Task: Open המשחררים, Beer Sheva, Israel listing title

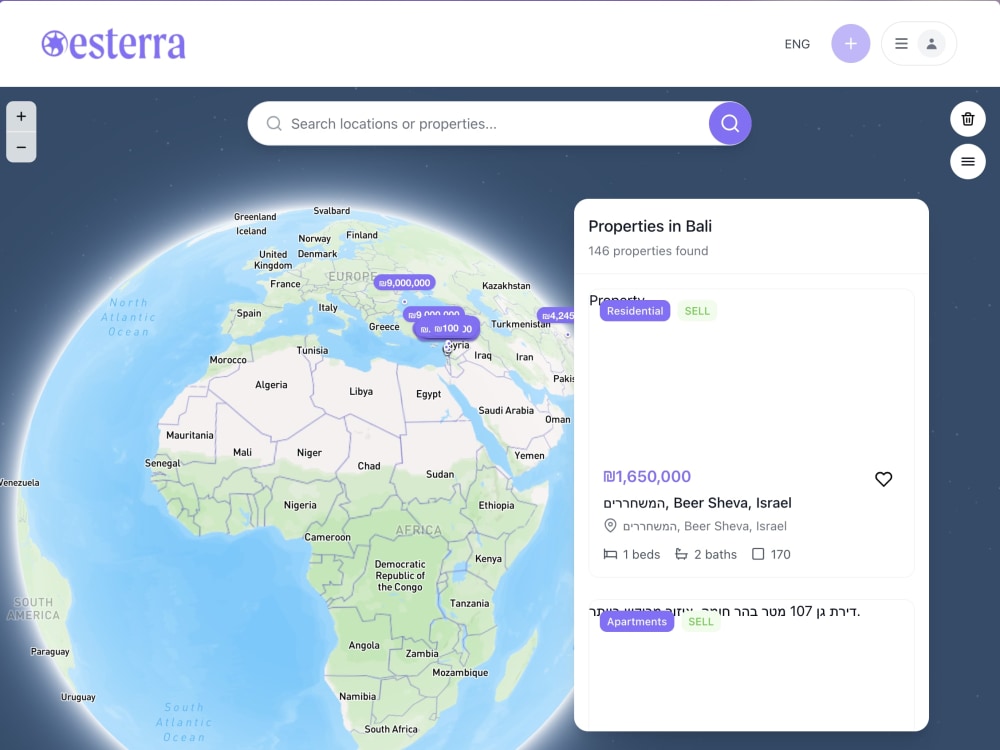Action: click(697, 503)
